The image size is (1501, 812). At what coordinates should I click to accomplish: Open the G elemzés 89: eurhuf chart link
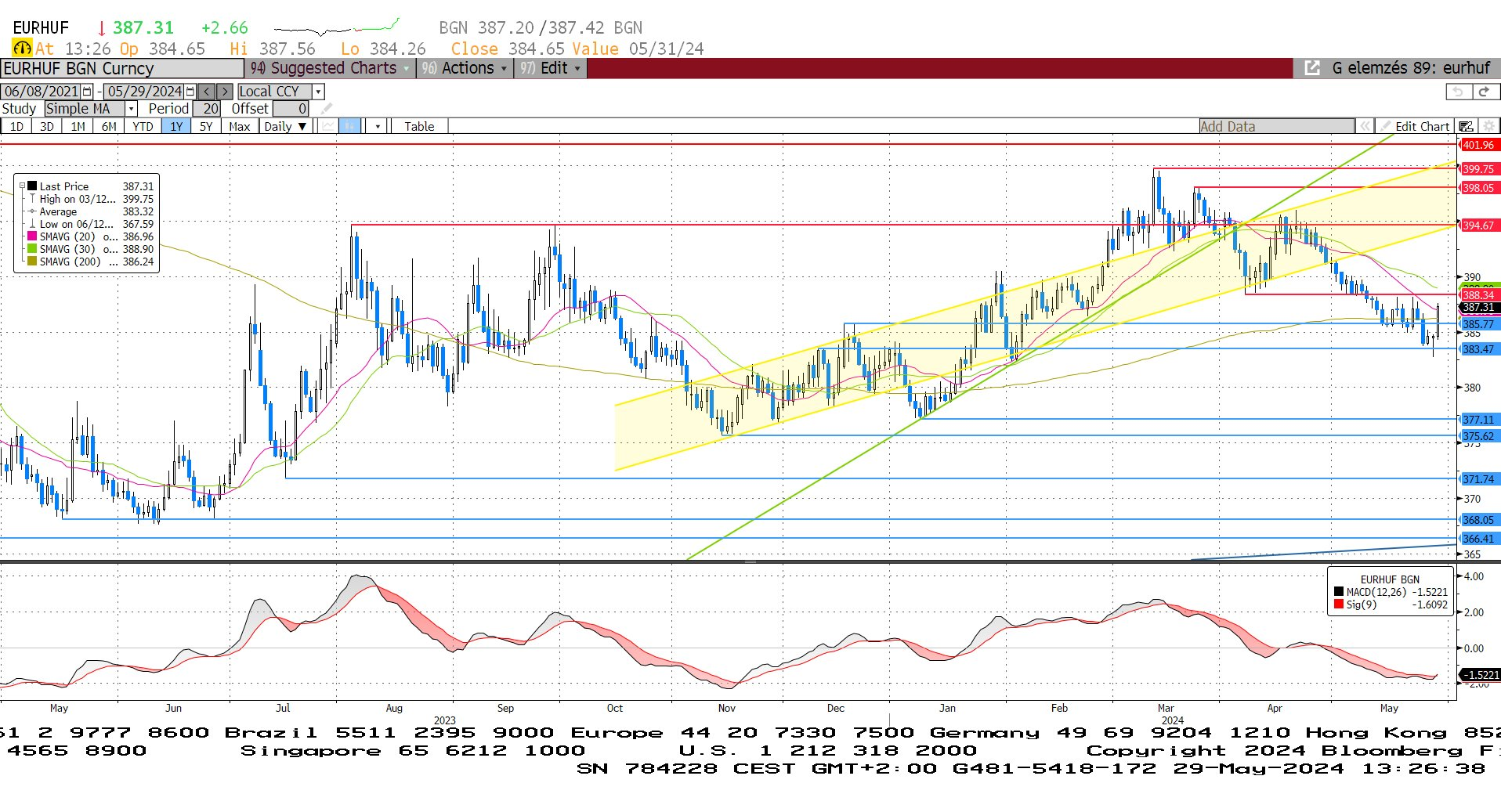1411,68
